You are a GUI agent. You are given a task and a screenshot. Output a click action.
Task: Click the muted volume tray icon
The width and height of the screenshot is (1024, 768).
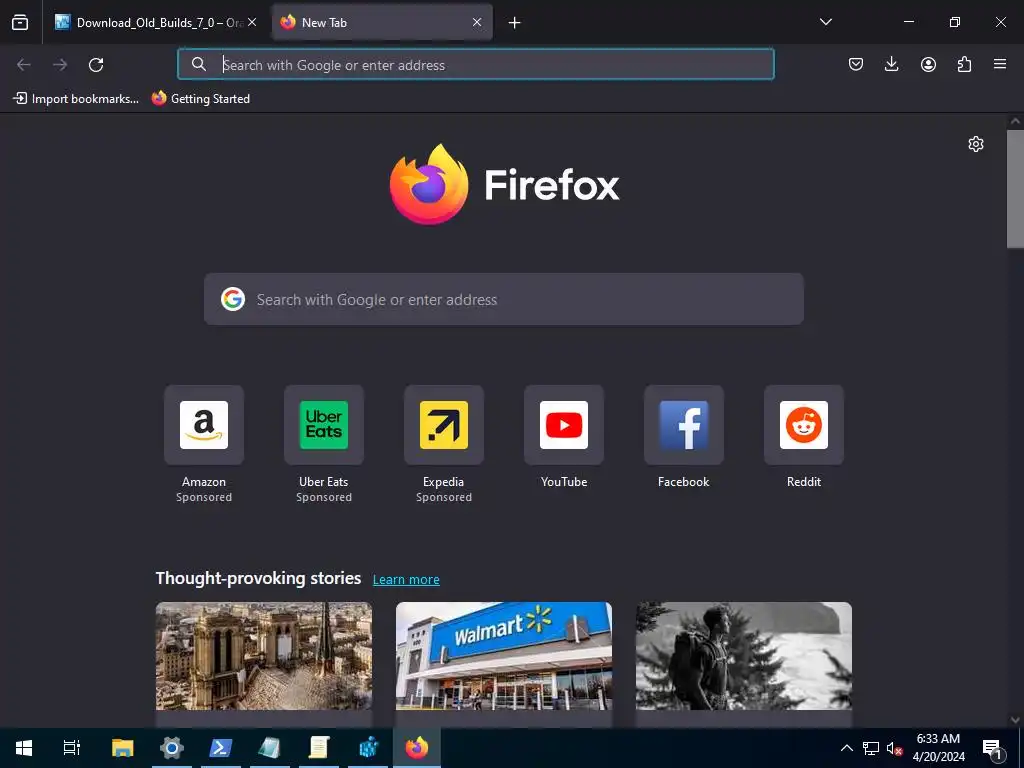(x=894, y=748)
